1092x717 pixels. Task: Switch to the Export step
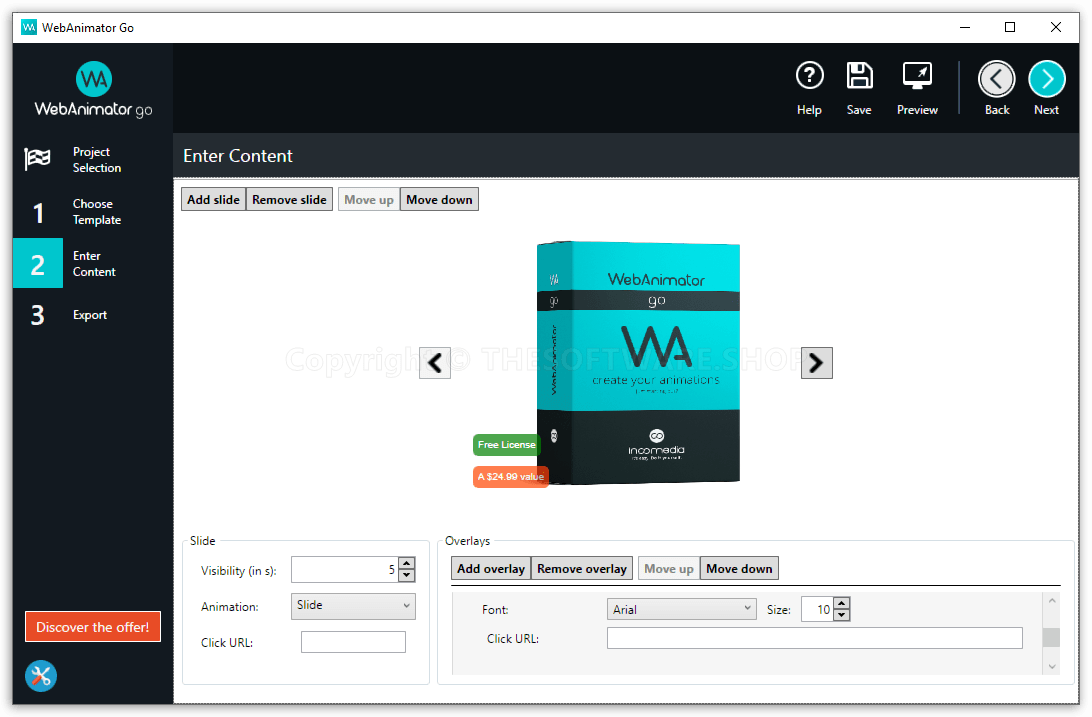click(x=92, y=315)
